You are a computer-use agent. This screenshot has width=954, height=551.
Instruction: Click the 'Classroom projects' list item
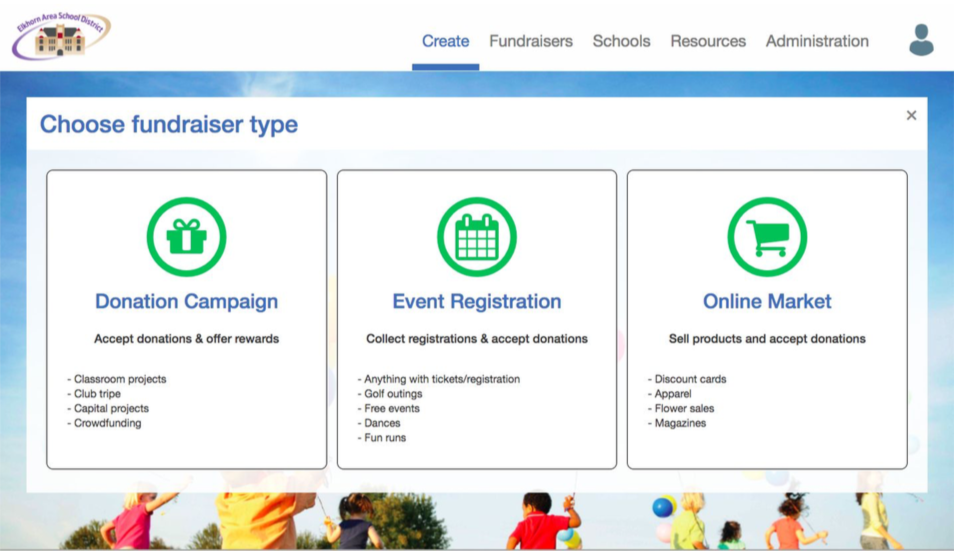(x=117, y=379)
